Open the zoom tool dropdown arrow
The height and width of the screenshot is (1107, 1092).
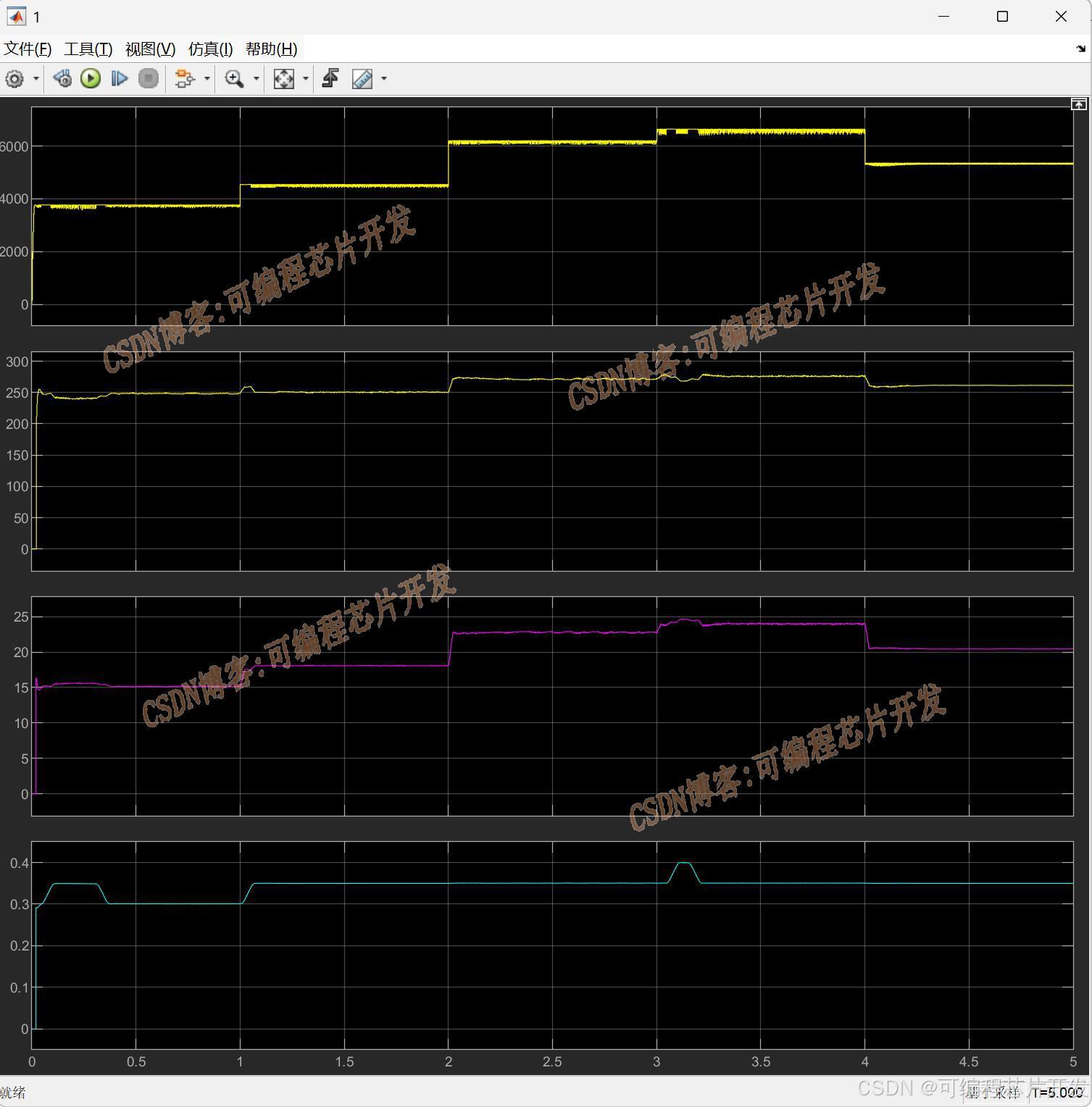(256, 79)
